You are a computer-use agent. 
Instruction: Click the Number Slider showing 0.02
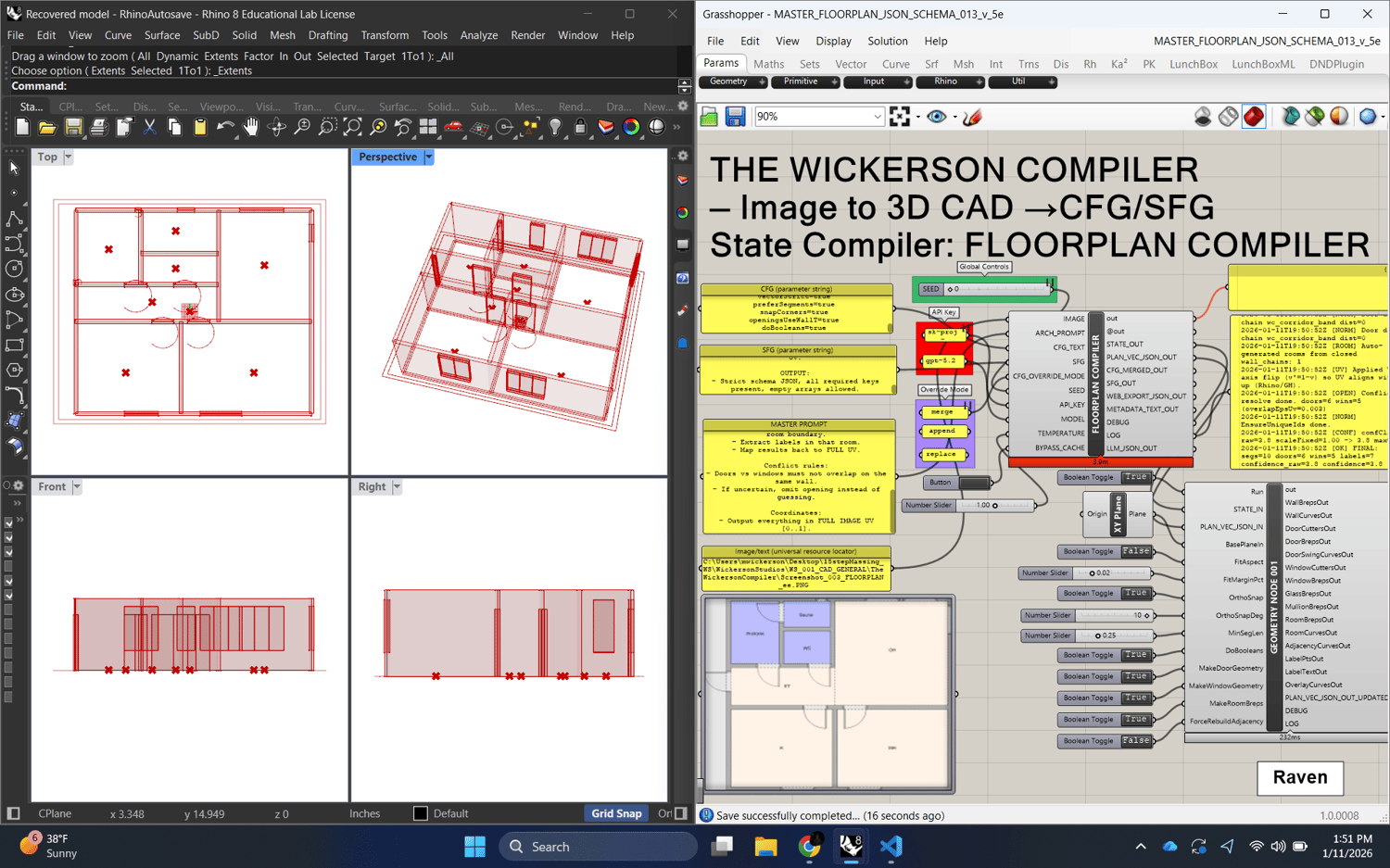pos(1085,572)
